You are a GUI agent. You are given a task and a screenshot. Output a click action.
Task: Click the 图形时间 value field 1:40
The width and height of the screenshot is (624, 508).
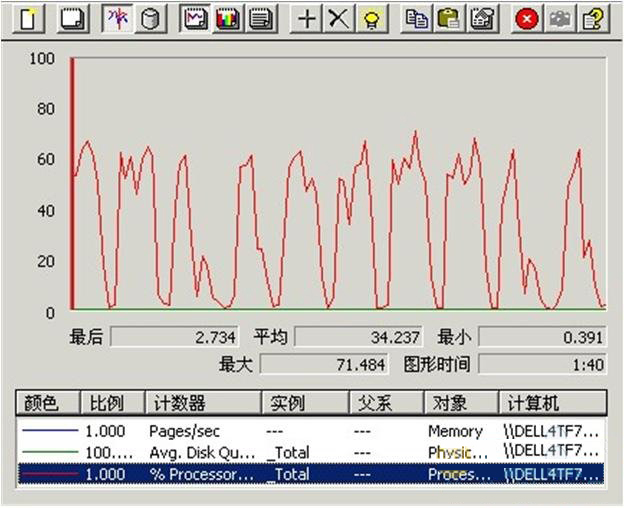(x=542, y=364)
